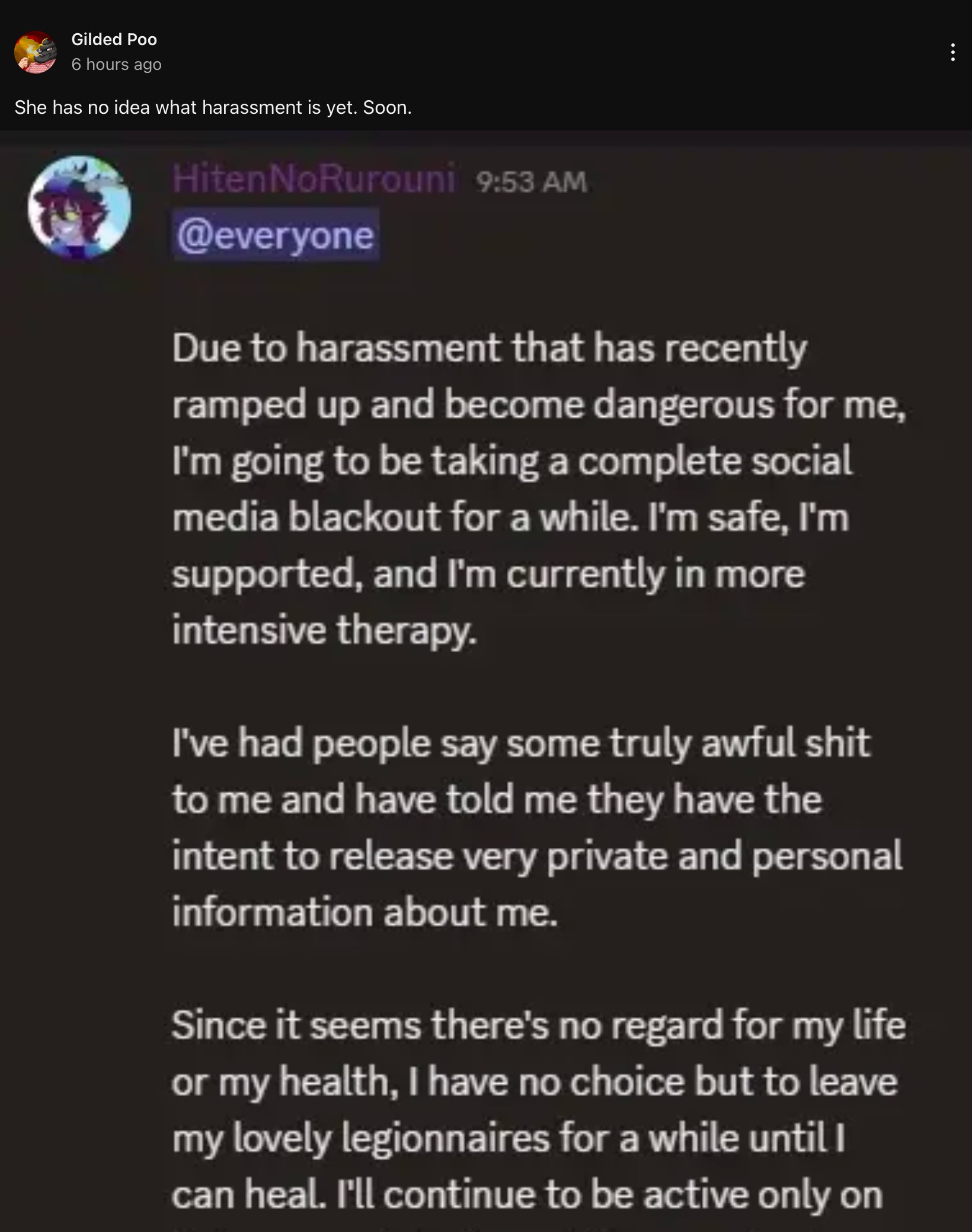
Task: Select the @everyone mention tag
Action: (x=276, y=235)
